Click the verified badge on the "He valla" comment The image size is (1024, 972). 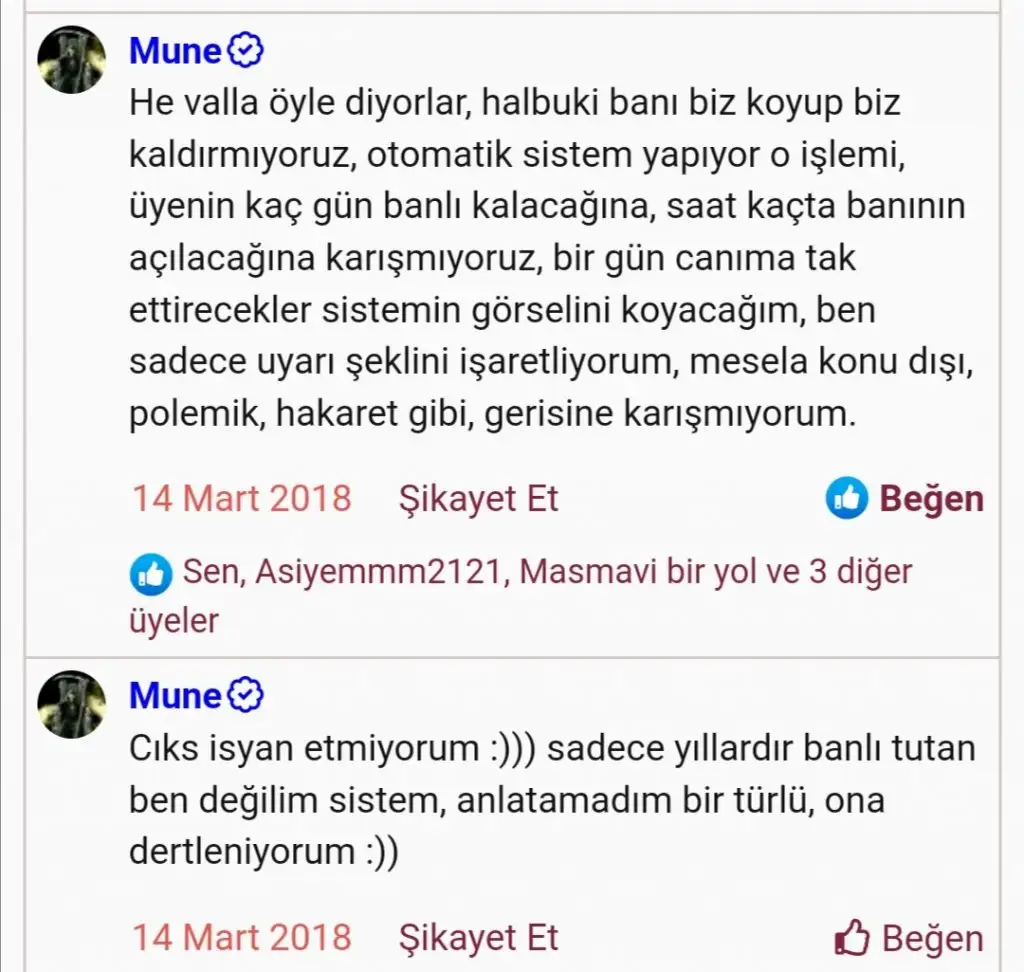pyautogui.click(x=246, y=50)
